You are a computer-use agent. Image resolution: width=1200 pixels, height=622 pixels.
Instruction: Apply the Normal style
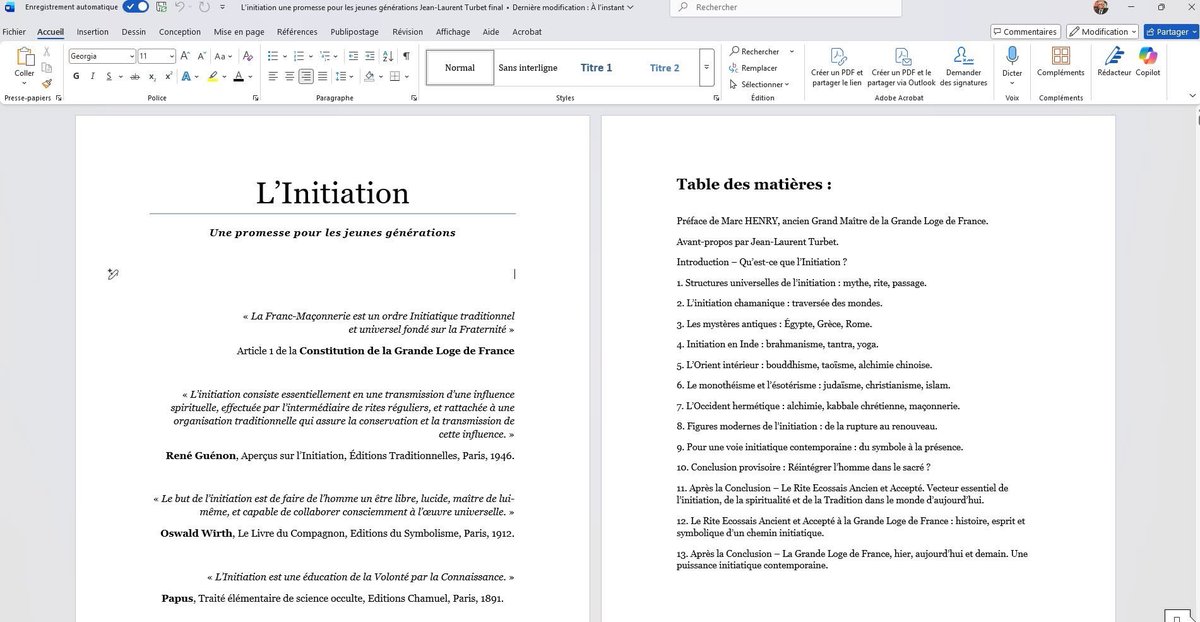tap(460, 68)
